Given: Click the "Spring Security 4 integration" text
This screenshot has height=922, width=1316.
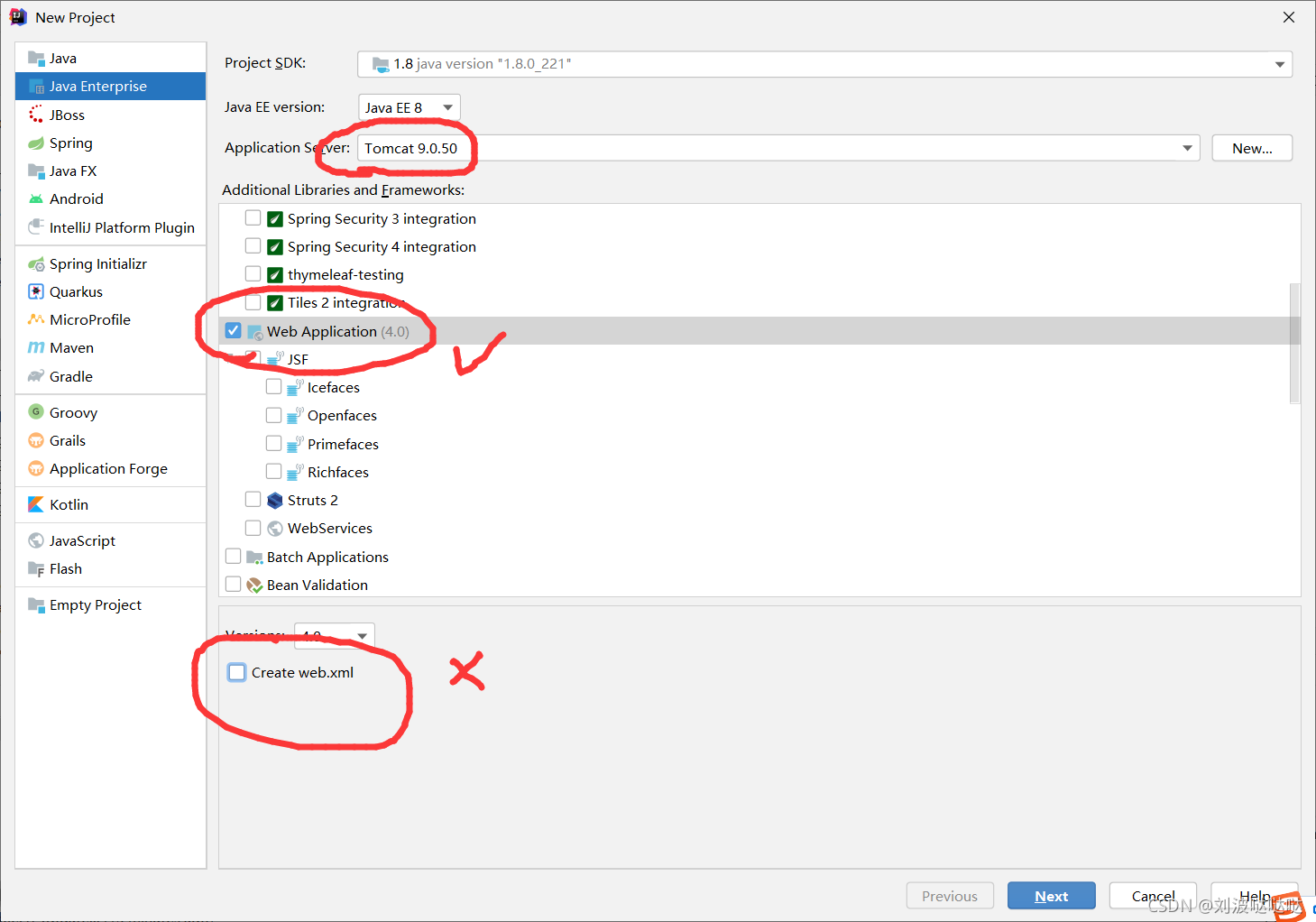Looking at the screenshot, I should (x=382, y=247).
